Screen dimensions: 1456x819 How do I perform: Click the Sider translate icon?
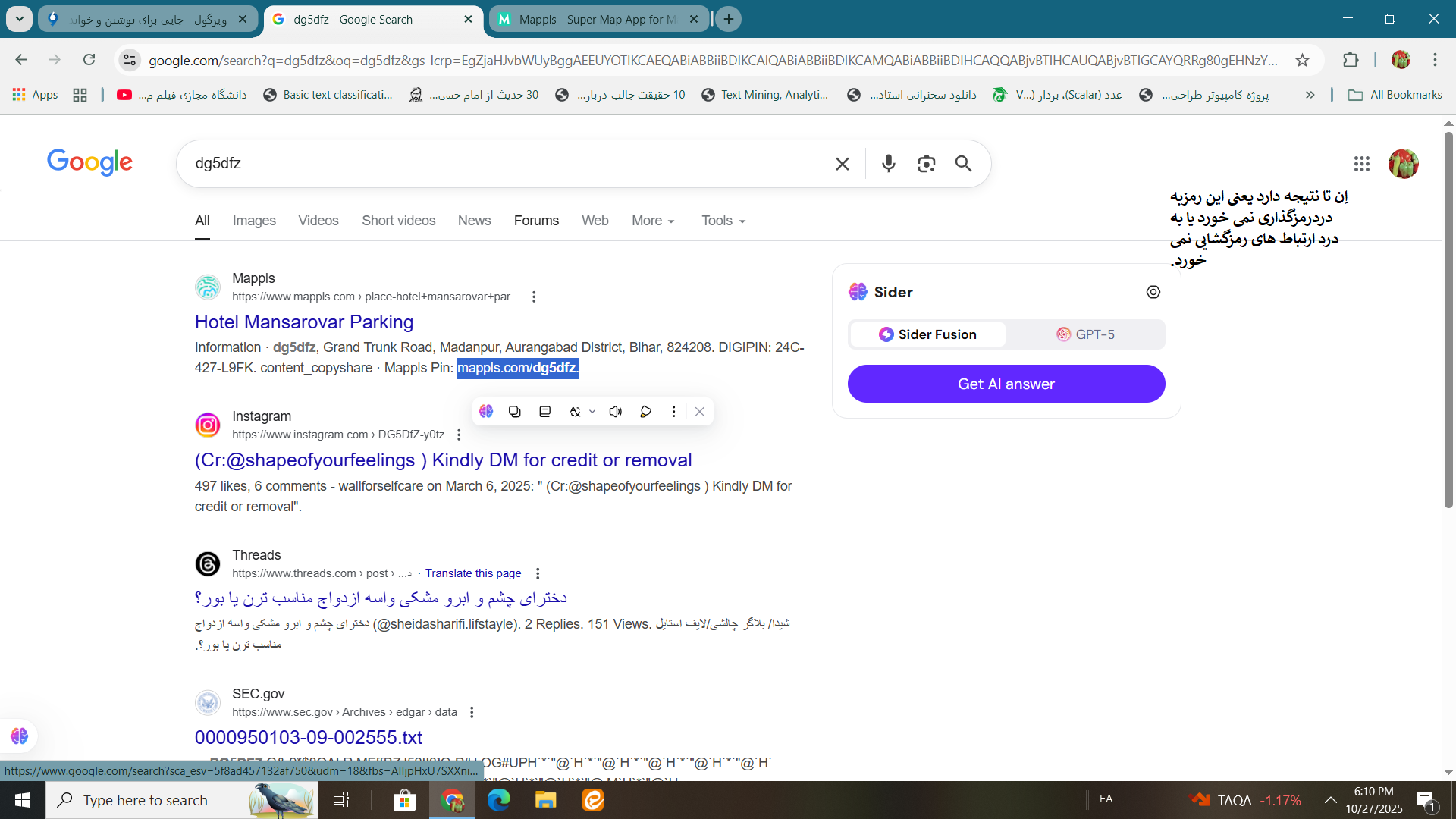coord(576,411)
